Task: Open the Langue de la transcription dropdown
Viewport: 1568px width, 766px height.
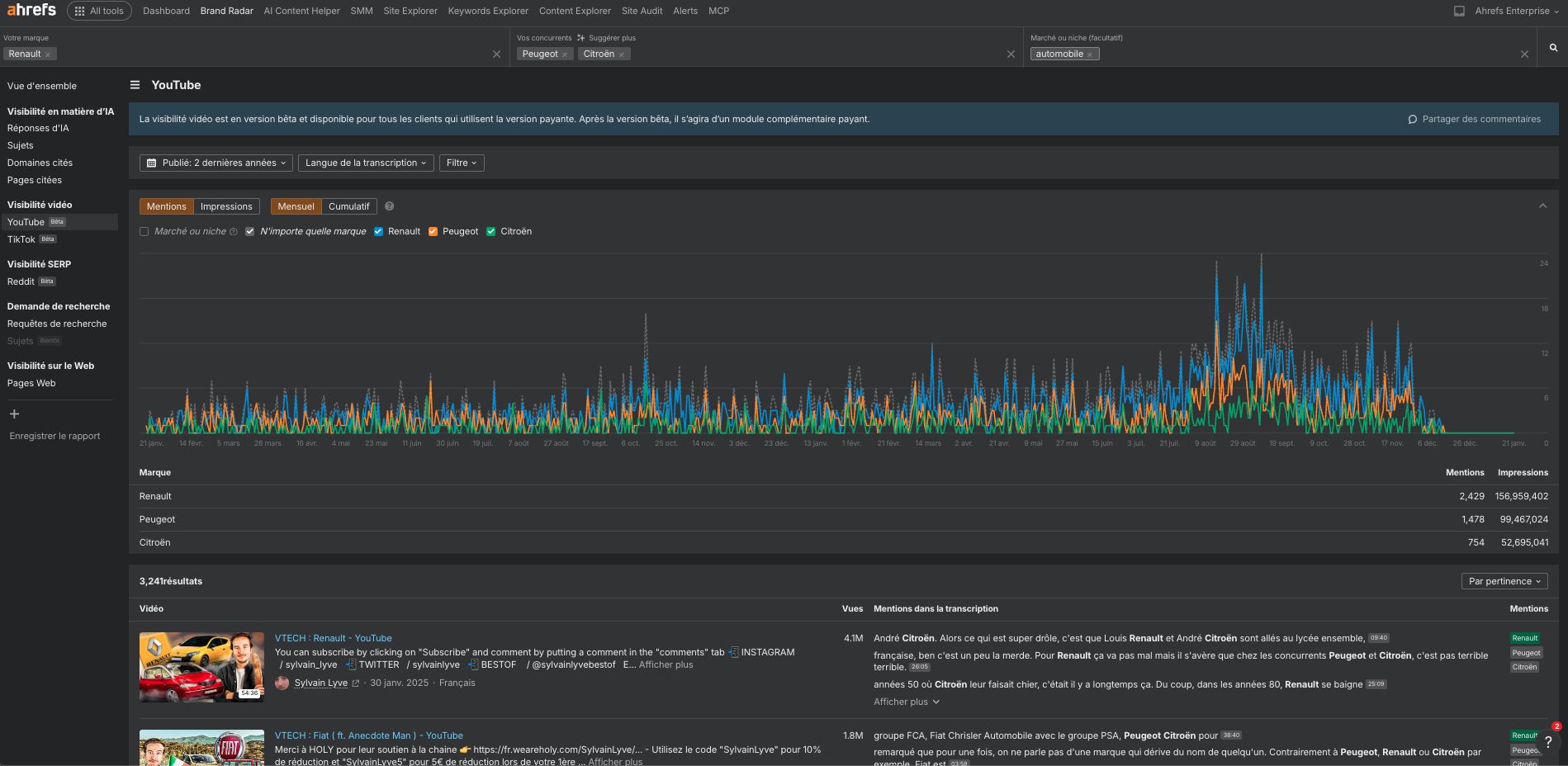Action: pos(366,163)
